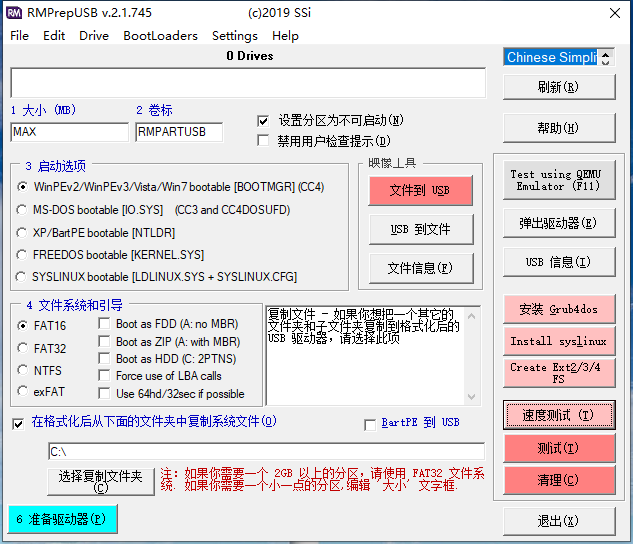Image resolution: width=633 pixels, height=544 pixels.
Task: Open the File menu
Action: point(19,35)
